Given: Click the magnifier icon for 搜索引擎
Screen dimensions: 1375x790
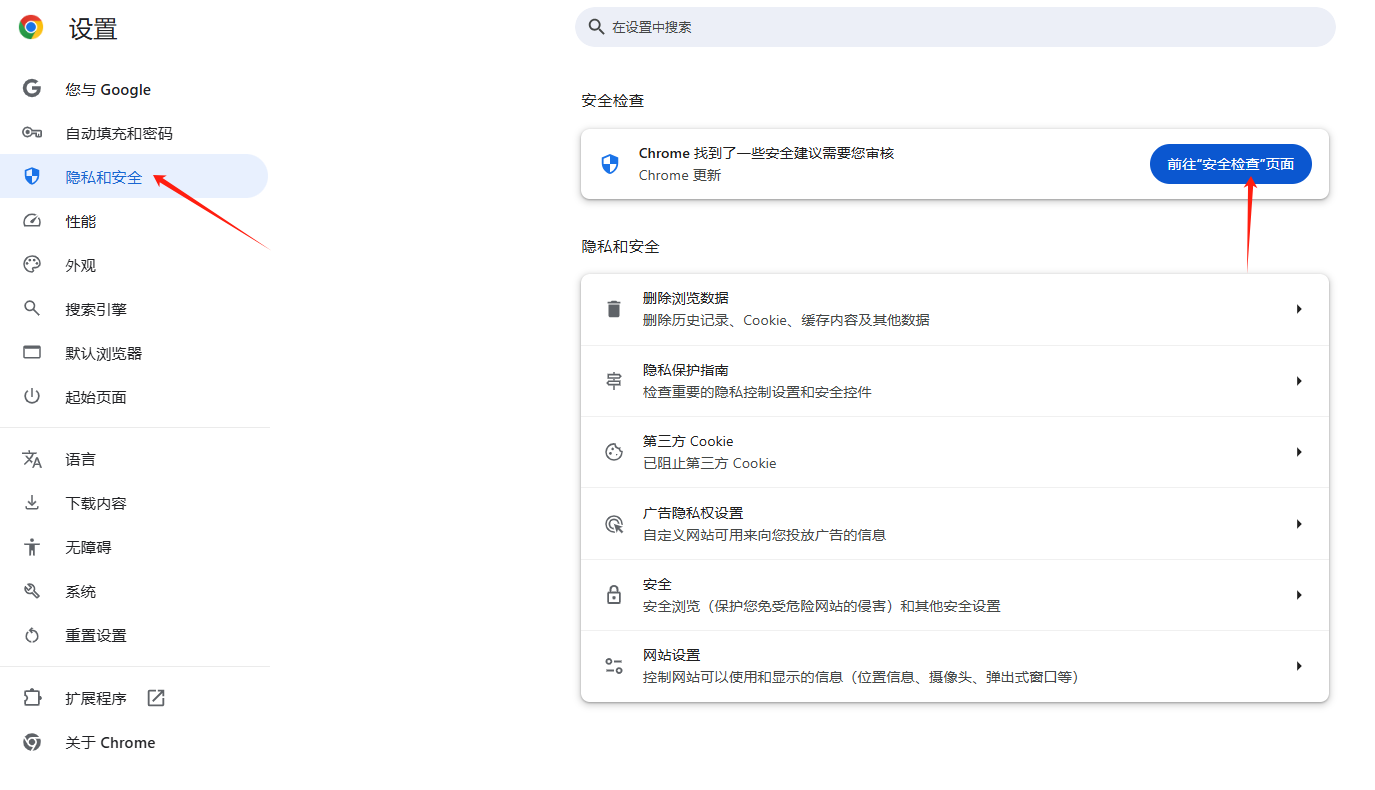Looking at the screenshot, I should tap(32, 309).
